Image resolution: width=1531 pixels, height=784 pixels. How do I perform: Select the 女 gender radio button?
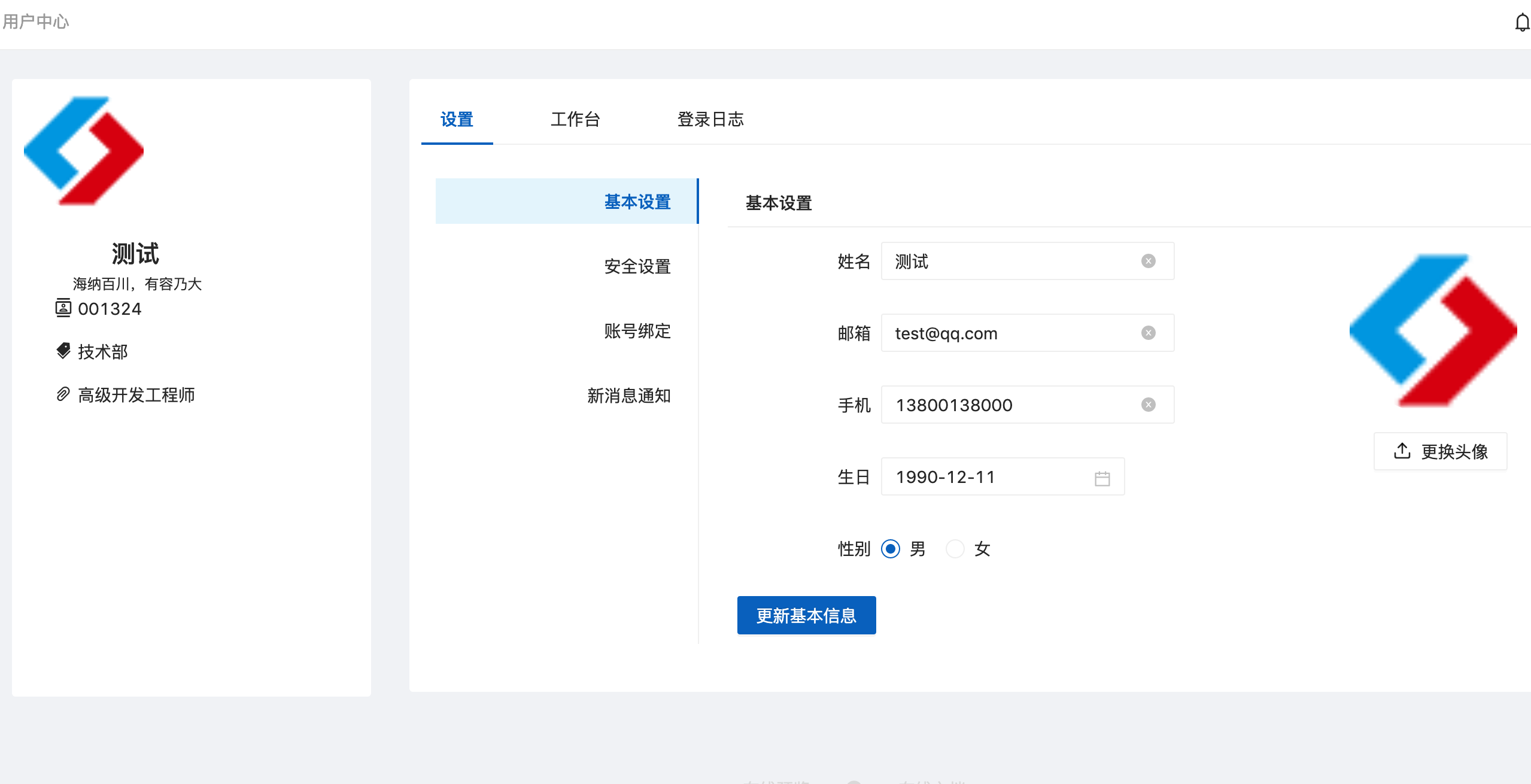[955, 549]
